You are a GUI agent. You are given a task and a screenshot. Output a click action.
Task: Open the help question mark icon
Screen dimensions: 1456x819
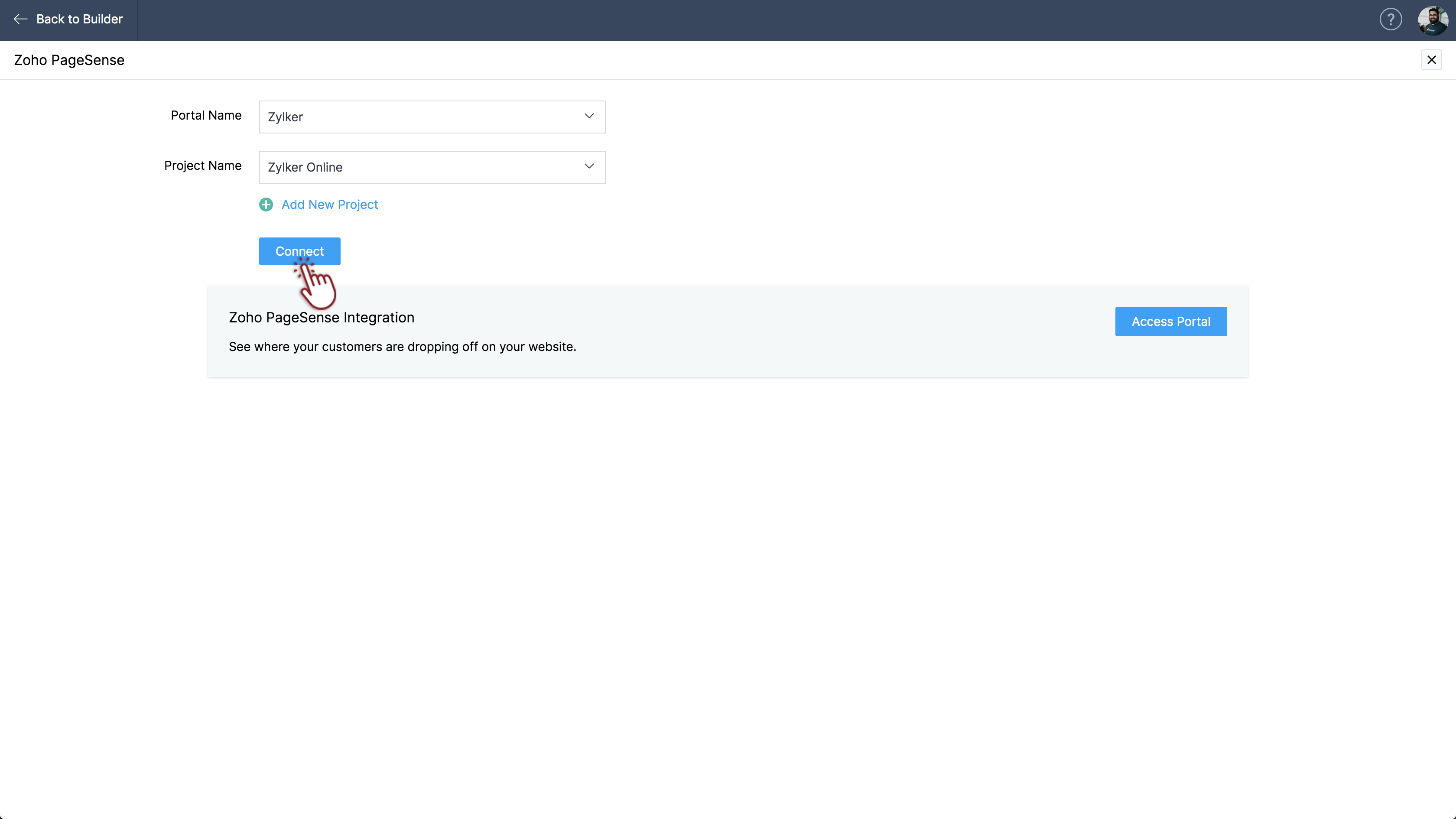[1391, 19]
